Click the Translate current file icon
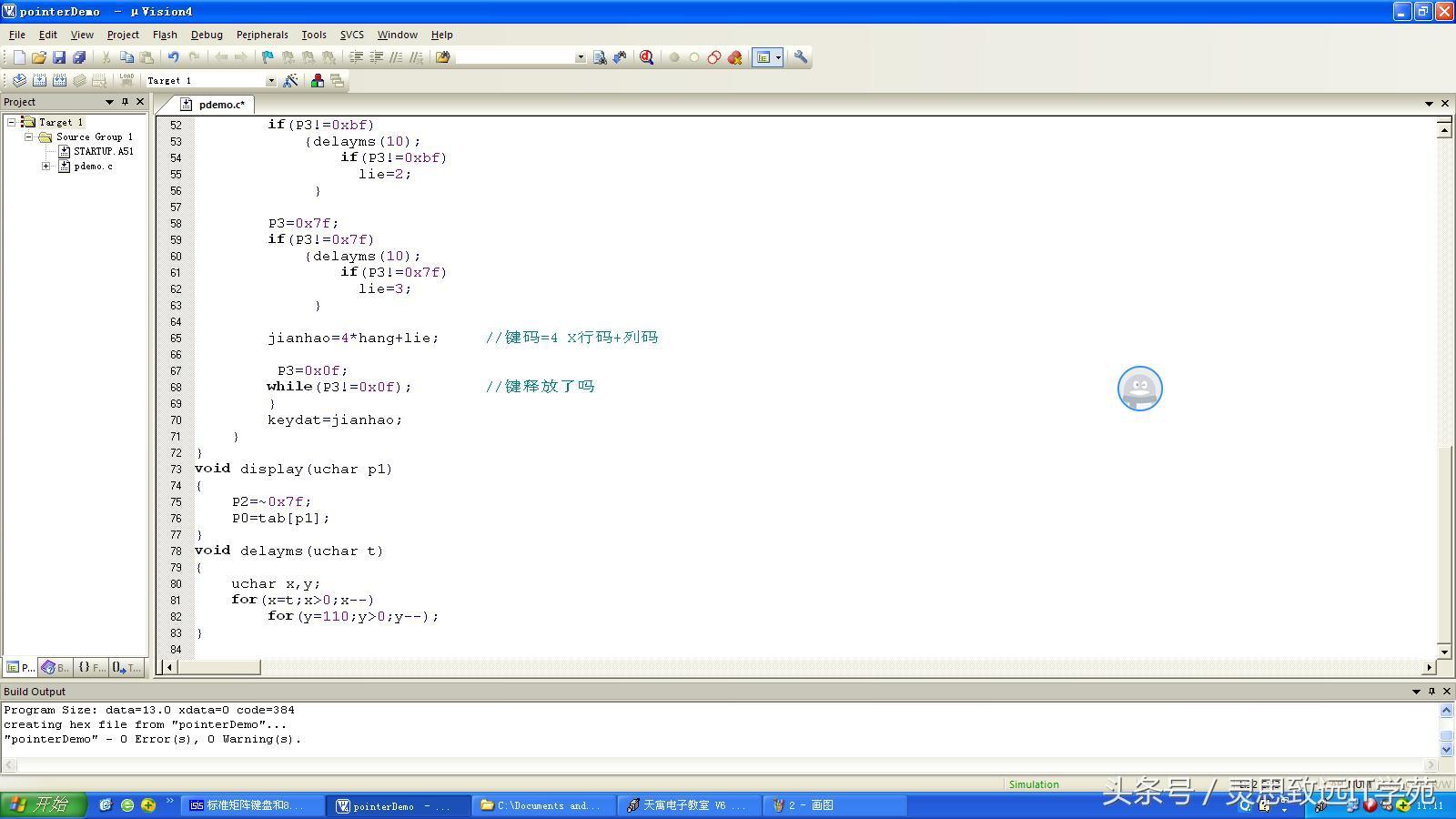This screenshot has height=819, width=1456. coord(19,81)
